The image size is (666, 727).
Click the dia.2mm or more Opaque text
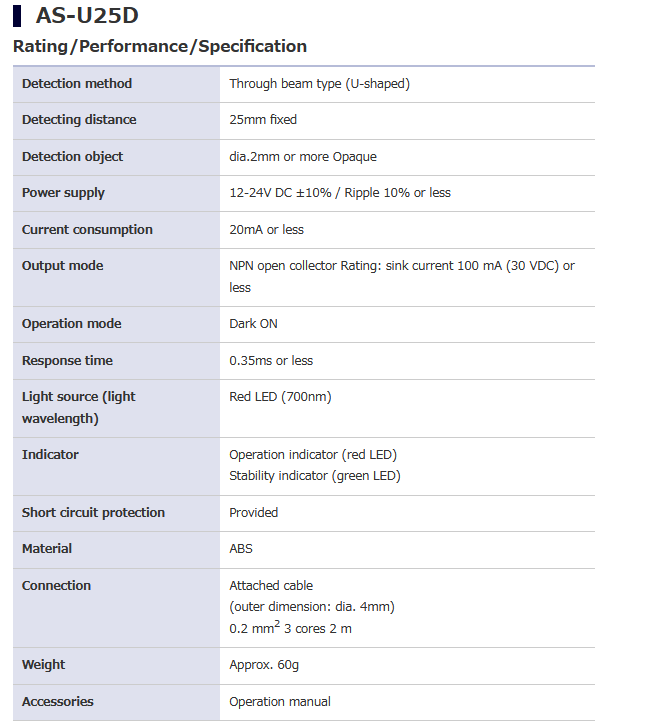click(x=303, y=157)
